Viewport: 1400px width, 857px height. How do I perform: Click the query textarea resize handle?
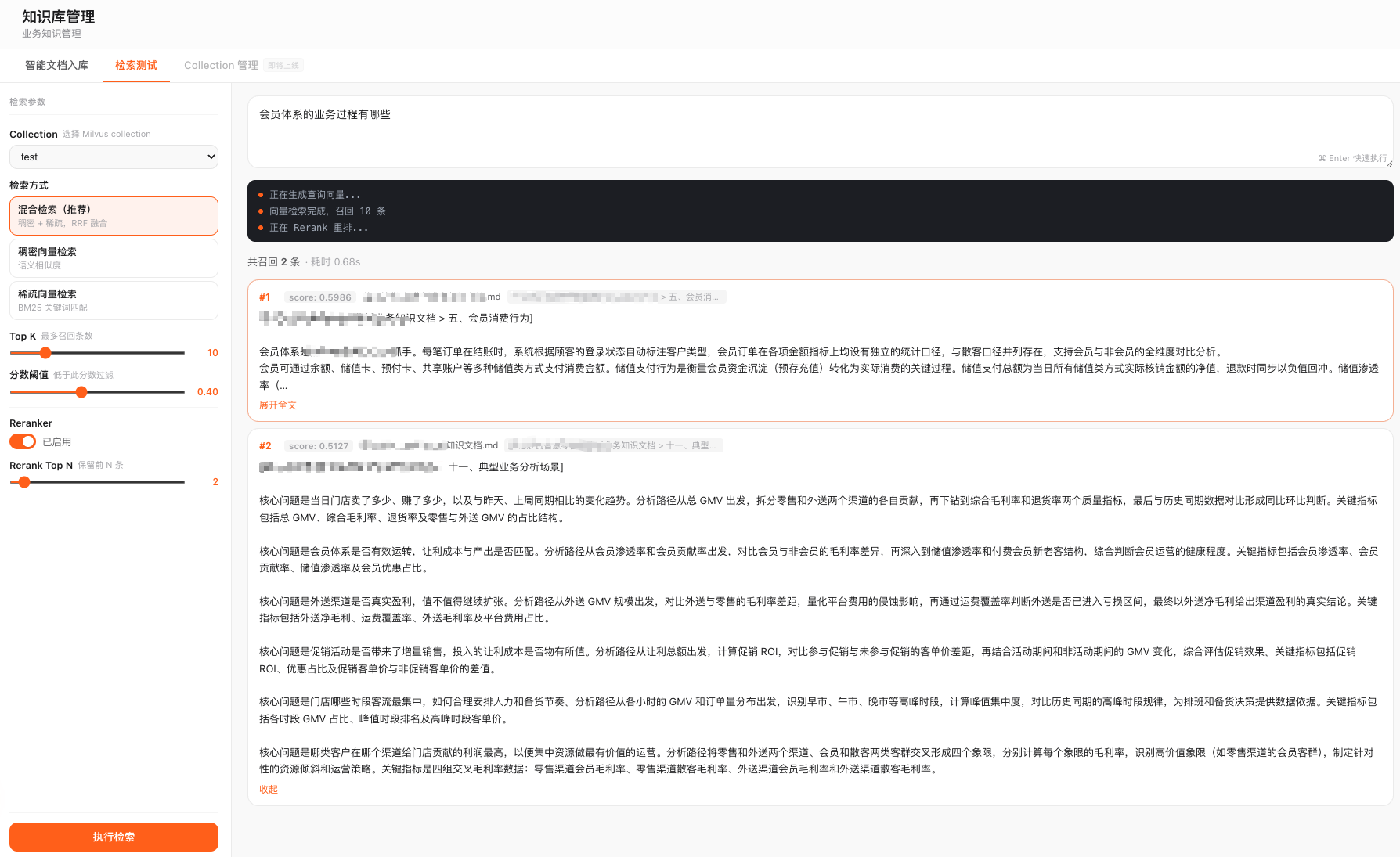click(1389, 163)
